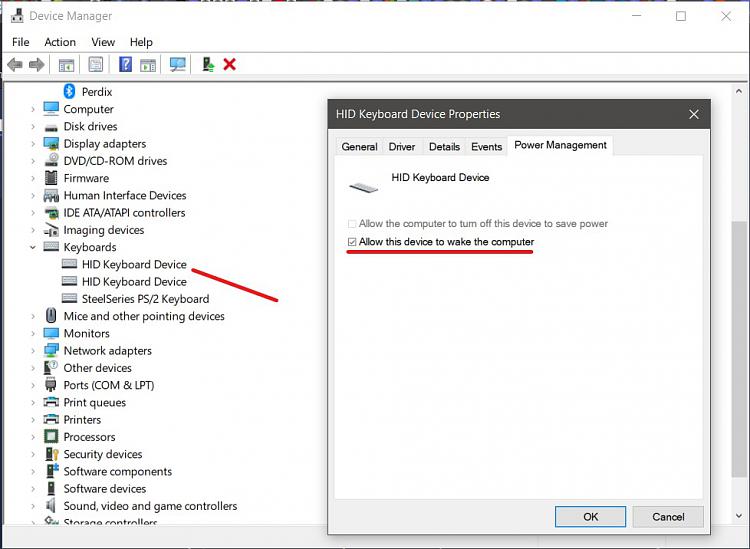Click the Update driver toolbar icon

[208, 65]
